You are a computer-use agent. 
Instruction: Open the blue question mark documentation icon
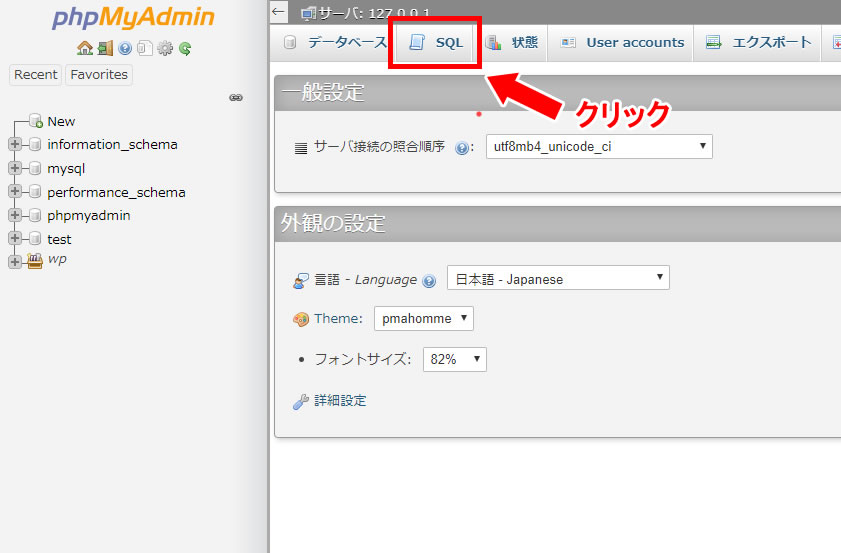[x=125, y=48]
